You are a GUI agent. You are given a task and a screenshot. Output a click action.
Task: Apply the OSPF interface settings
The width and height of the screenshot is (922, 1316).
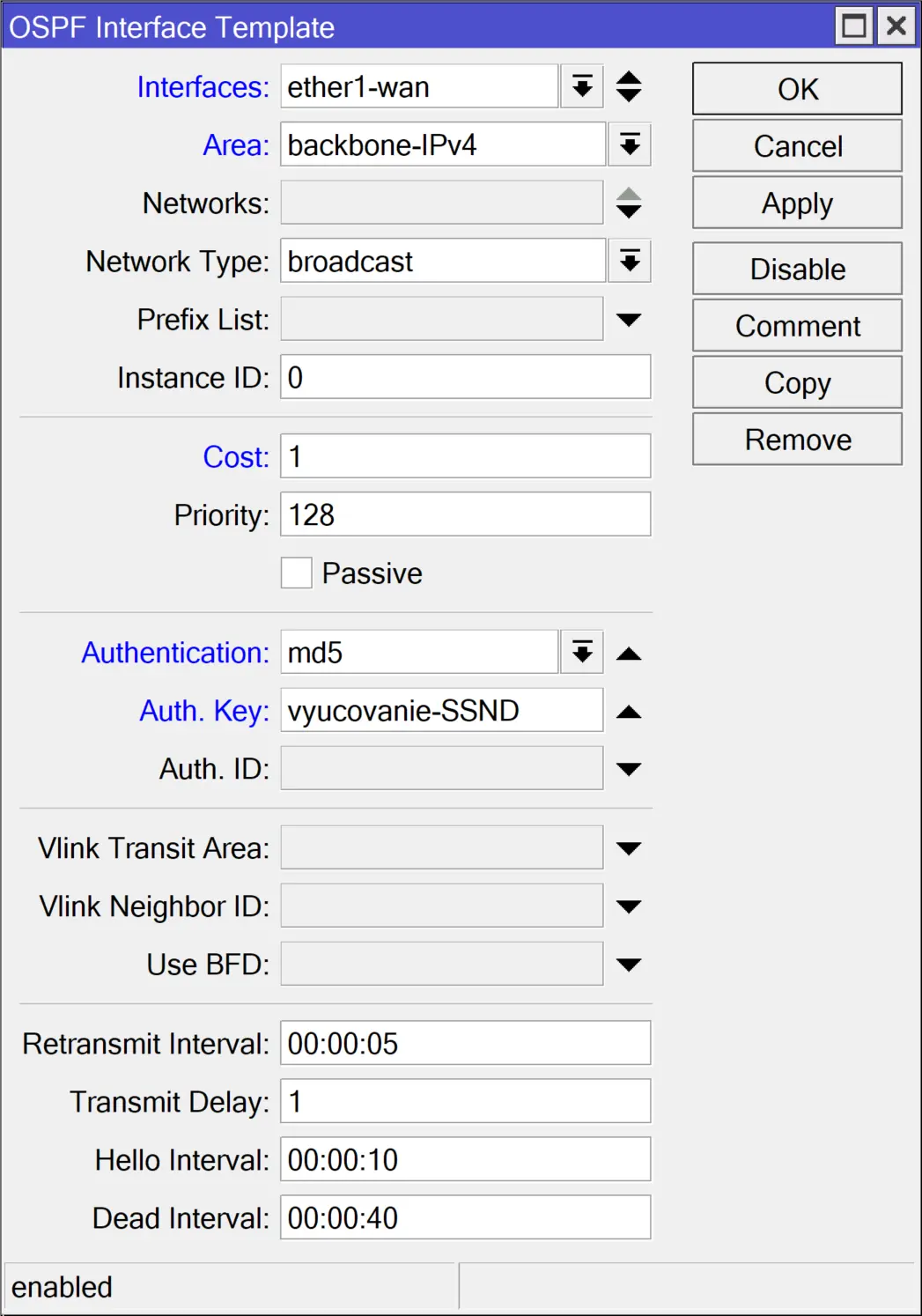click(796, 202)
